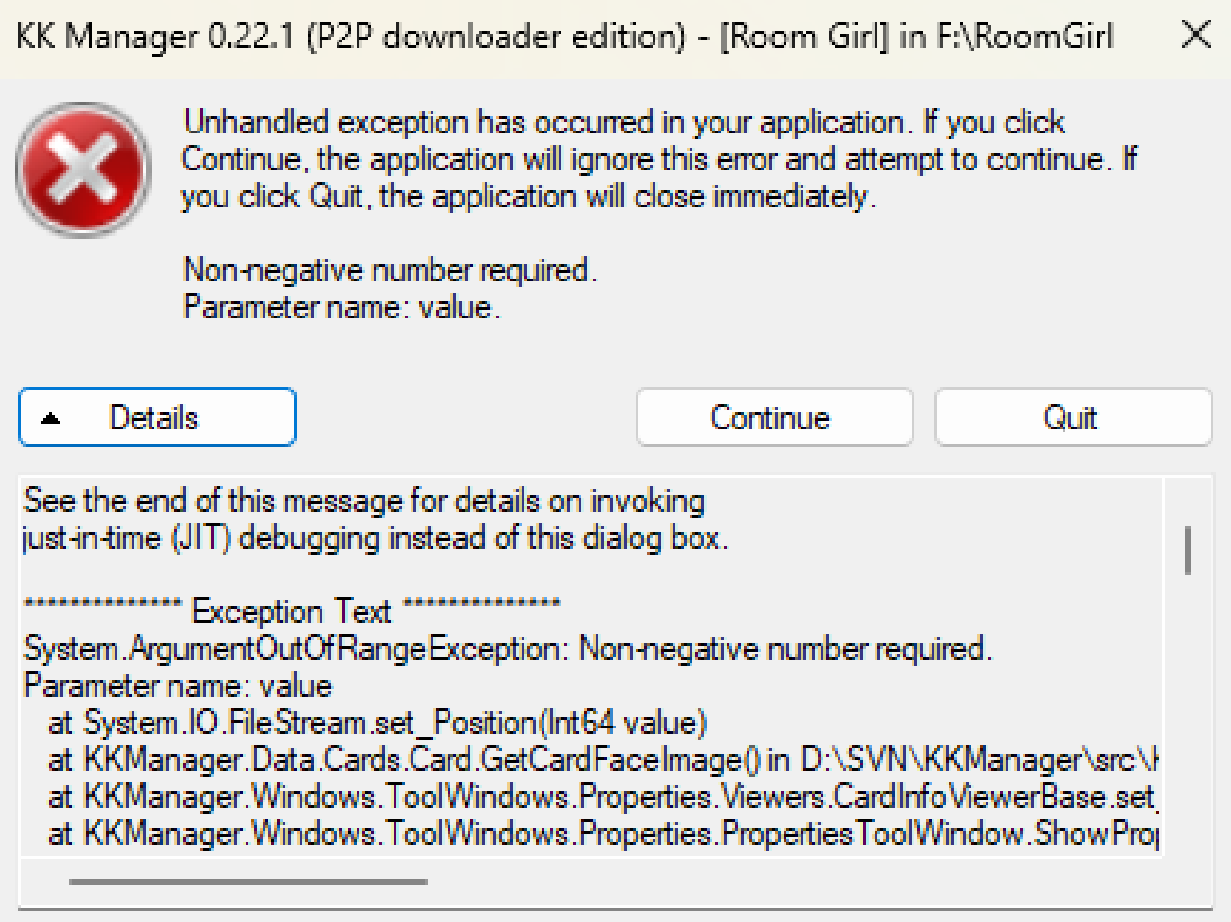The image size is (1231, 922).
Task: Close the KK Manager error dialog
Action: tap(1195, 35)
